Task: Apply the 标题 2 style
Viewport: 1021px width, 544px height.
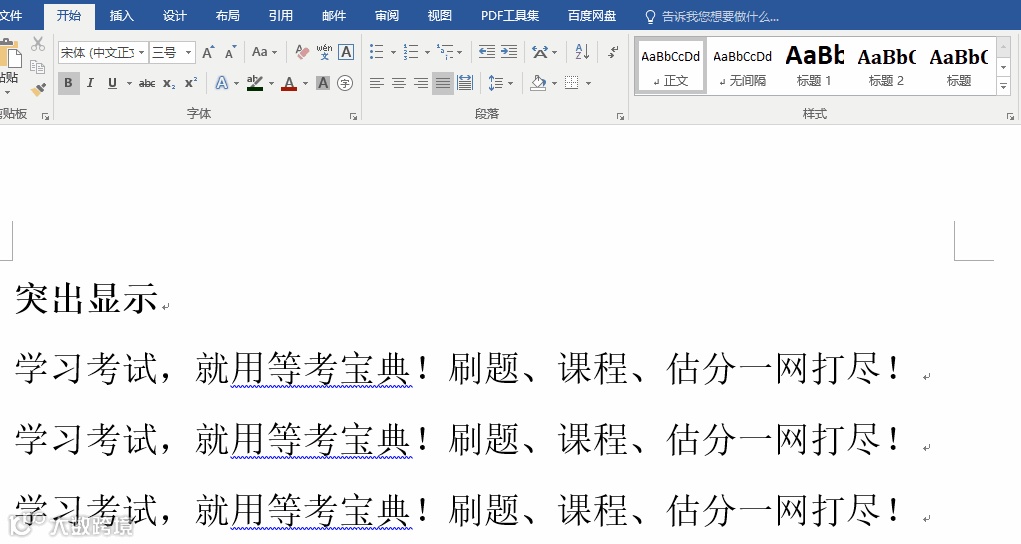Action: [x=886, y=66]
